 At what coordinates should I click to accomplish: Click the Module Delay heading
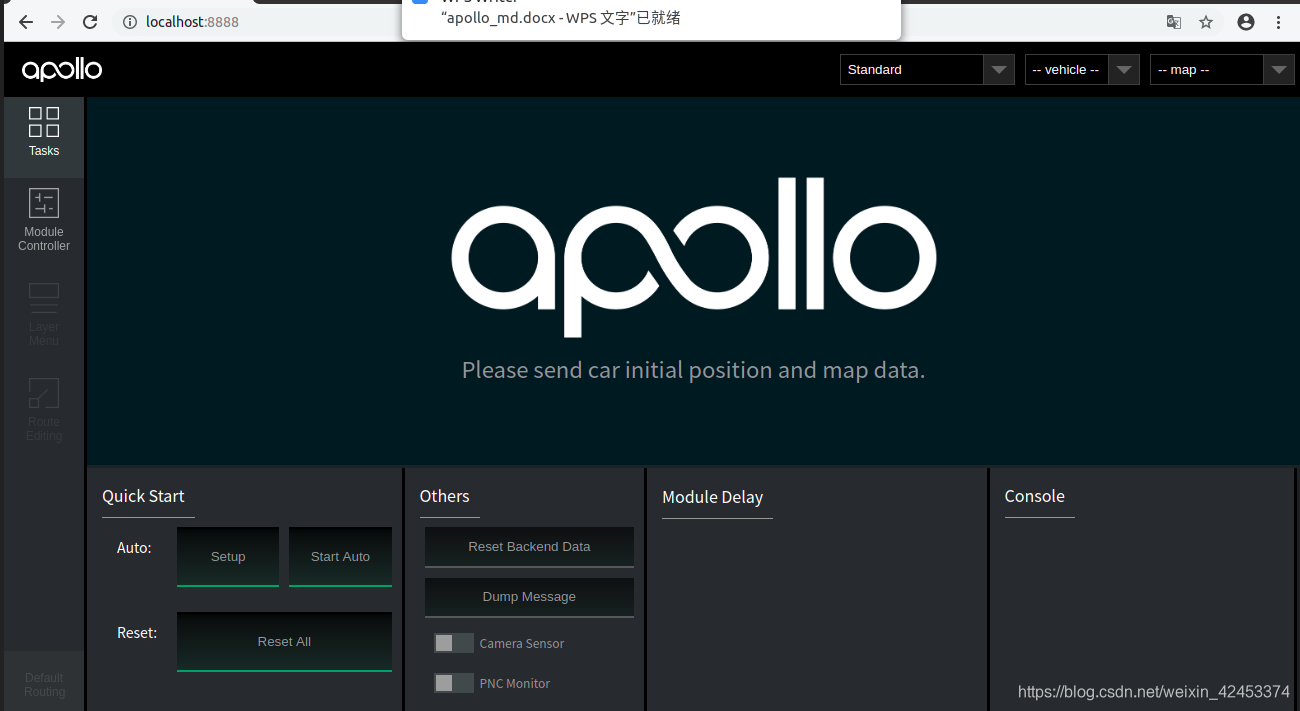click(712, 497)
